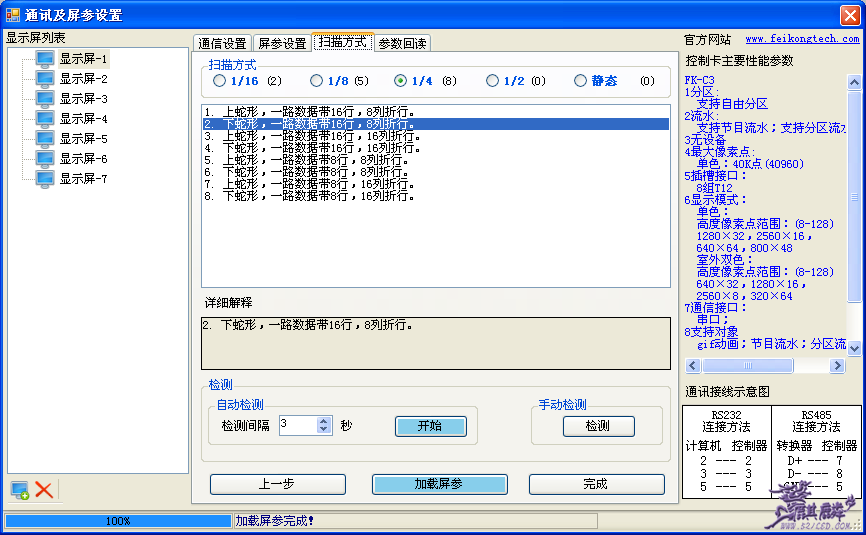
Task: Select 显示屏-2 in the screen list
Action: point(82,79)
